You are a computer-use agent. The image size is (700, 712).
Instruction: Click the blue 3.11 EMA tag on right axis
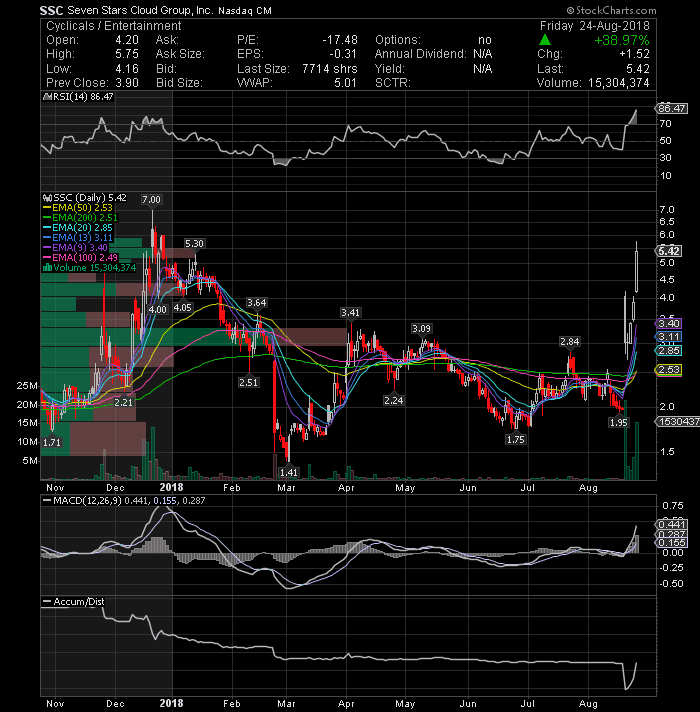[669, 337]
